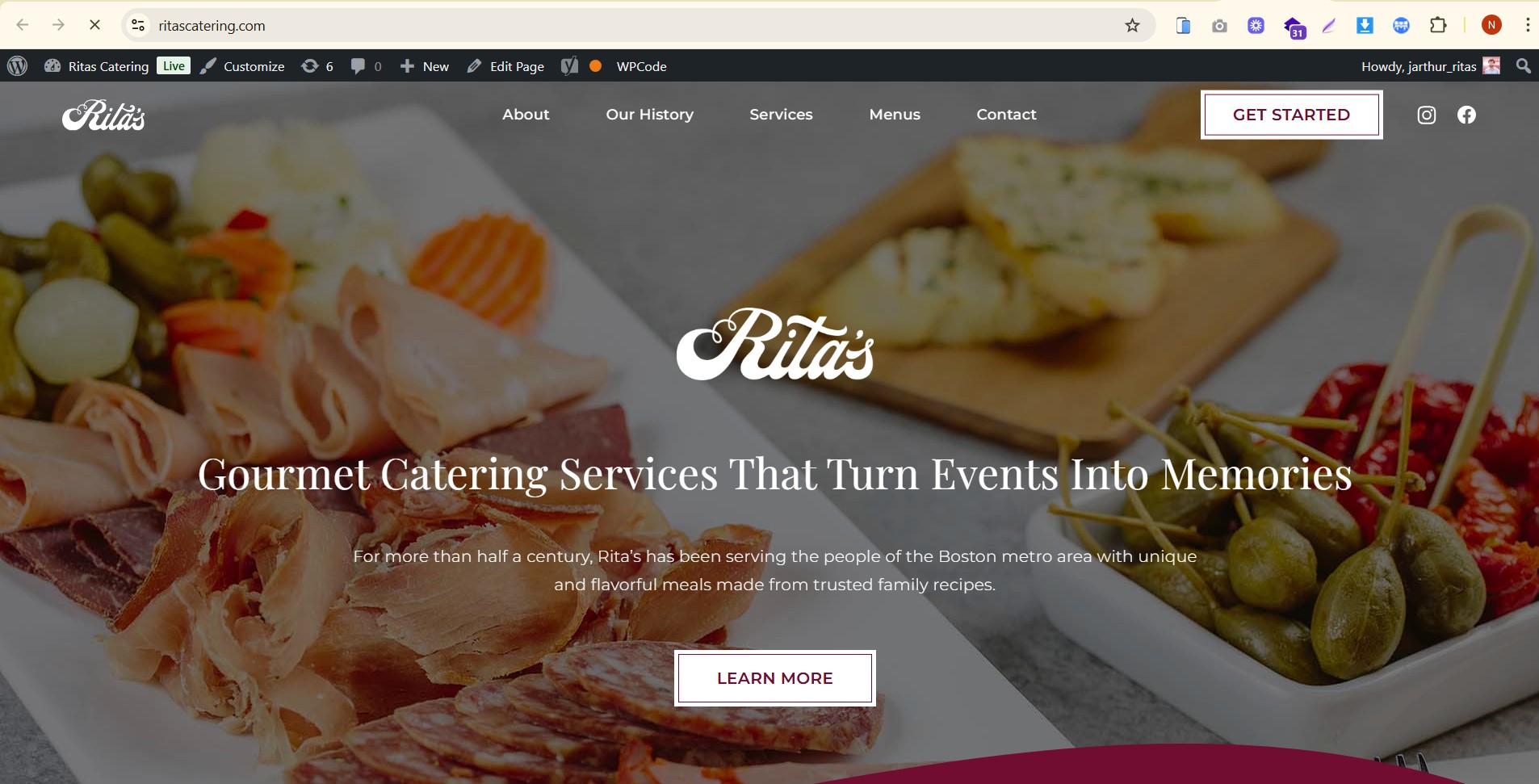Open Howdy, jarthur_ritas account menu

point(1430,66)
